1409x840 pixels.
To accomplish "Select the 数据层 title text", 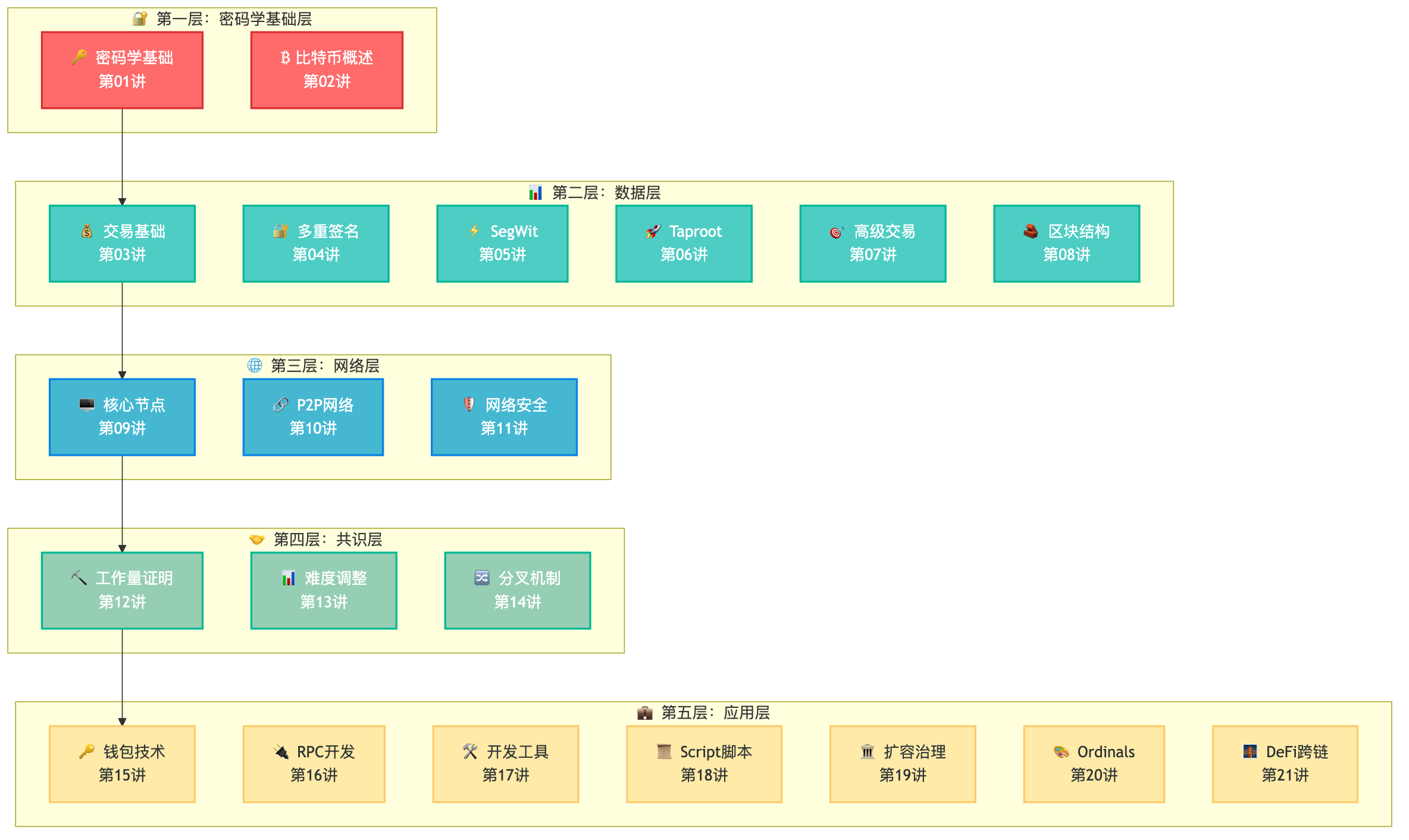I will (637, 192).
